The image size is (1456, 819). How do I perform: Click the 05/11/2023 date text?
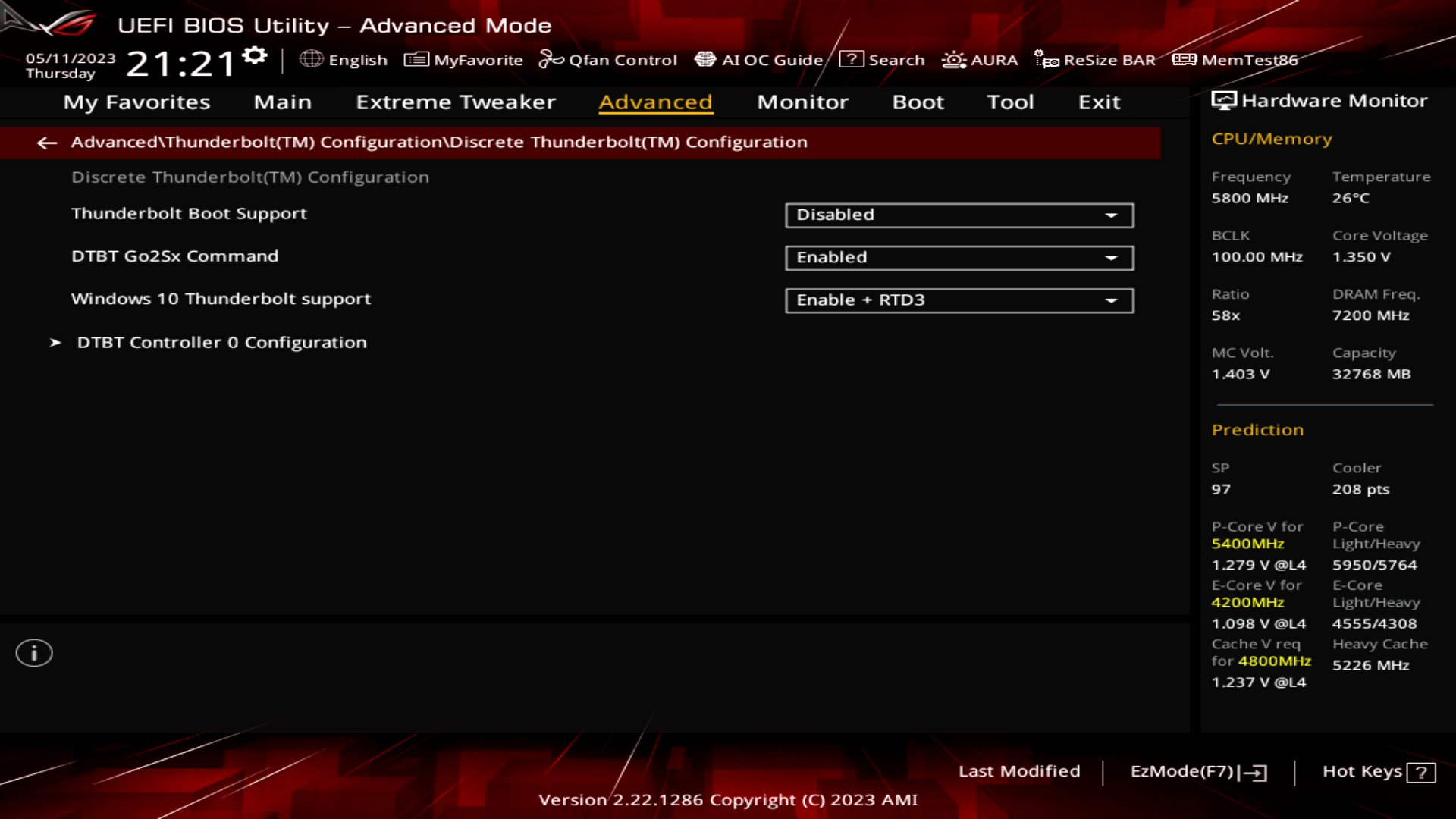tap(71, 58)
